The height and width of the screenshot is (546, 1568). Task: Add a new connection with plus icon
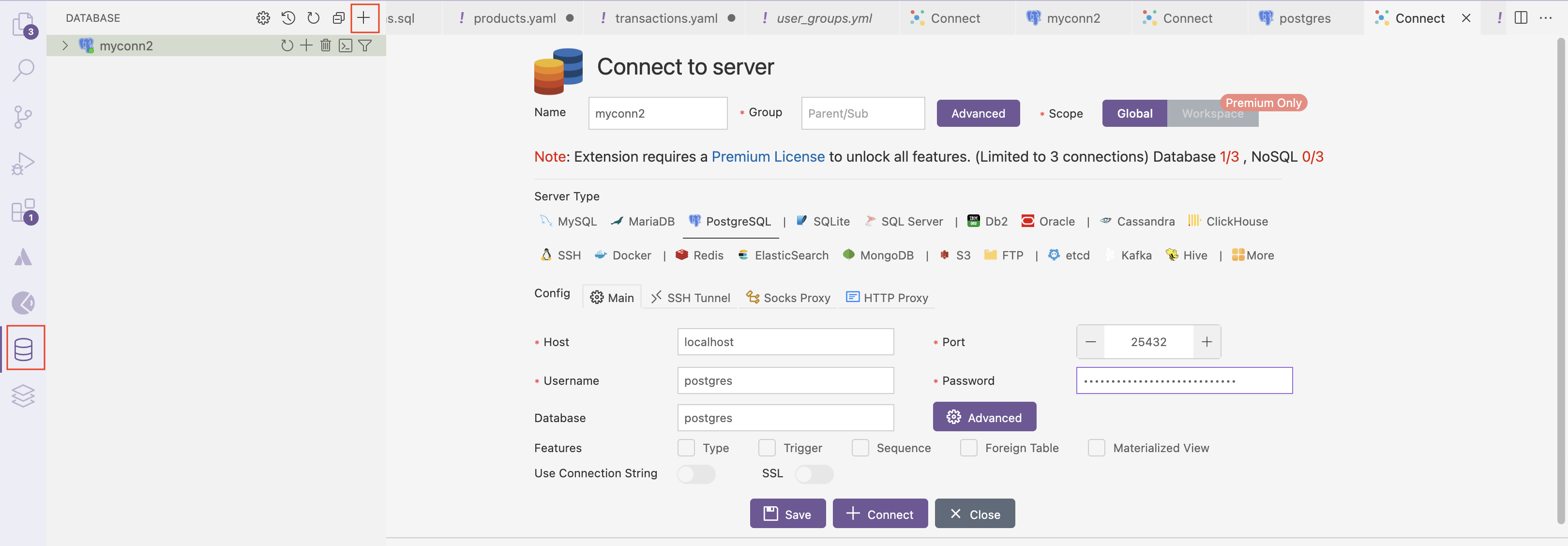click(x=363, y=17)
